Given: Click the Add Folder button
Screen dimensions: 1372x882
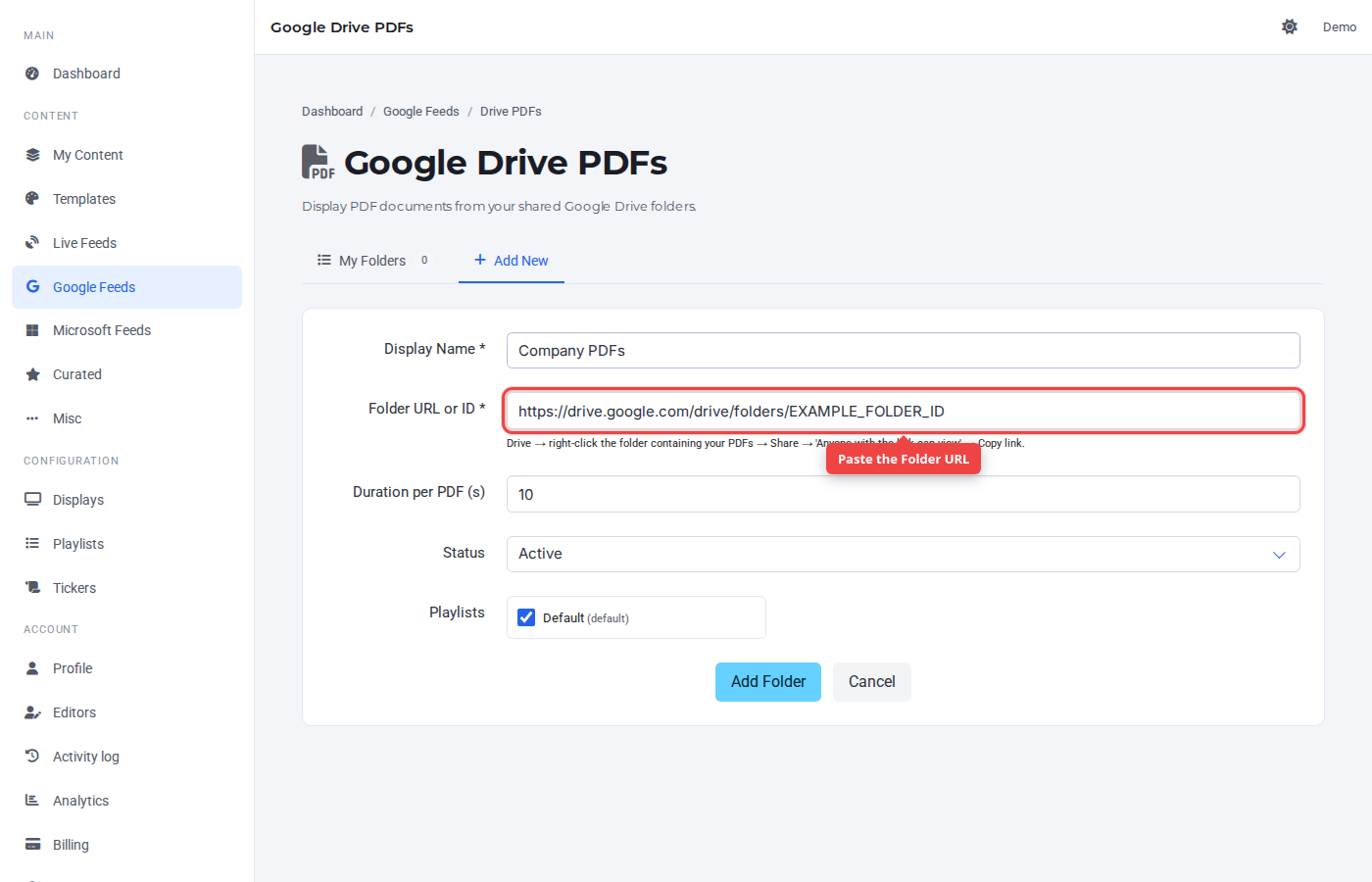Looking at the screenshot, I should (768, 682).
